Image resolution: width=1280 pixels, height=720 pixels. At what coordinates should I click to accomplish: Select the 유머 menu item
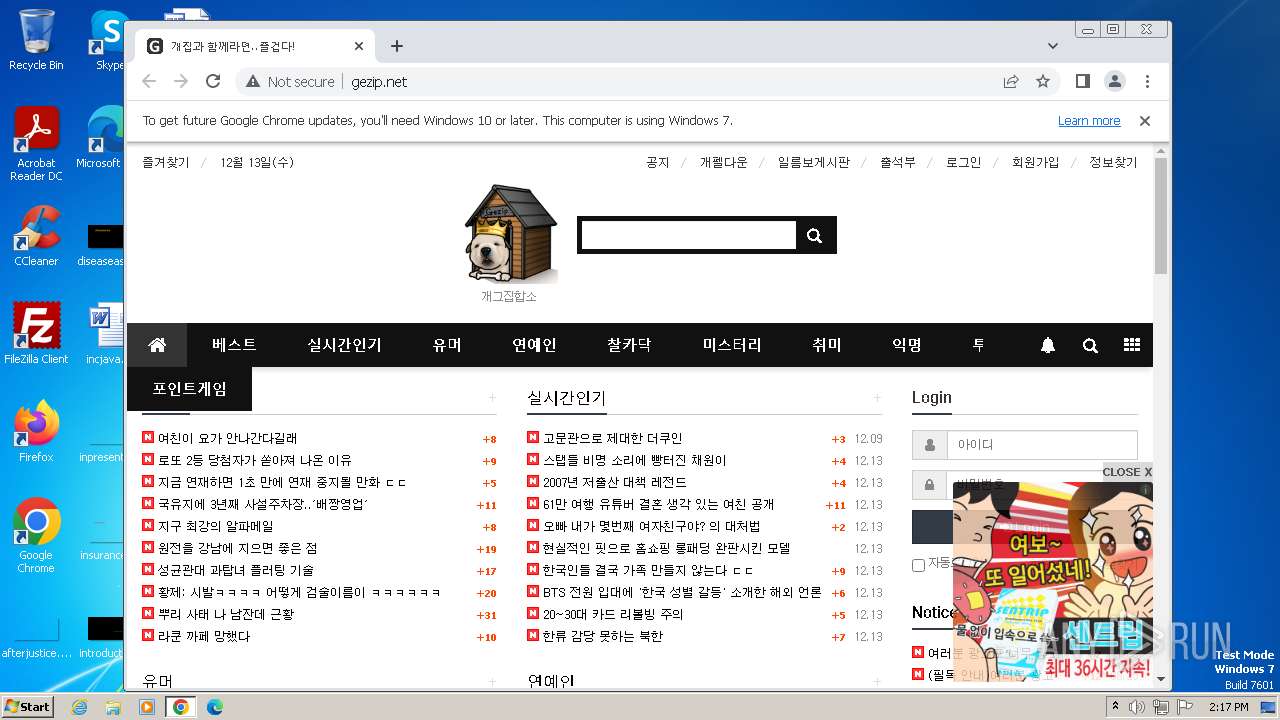pos(447,345)
